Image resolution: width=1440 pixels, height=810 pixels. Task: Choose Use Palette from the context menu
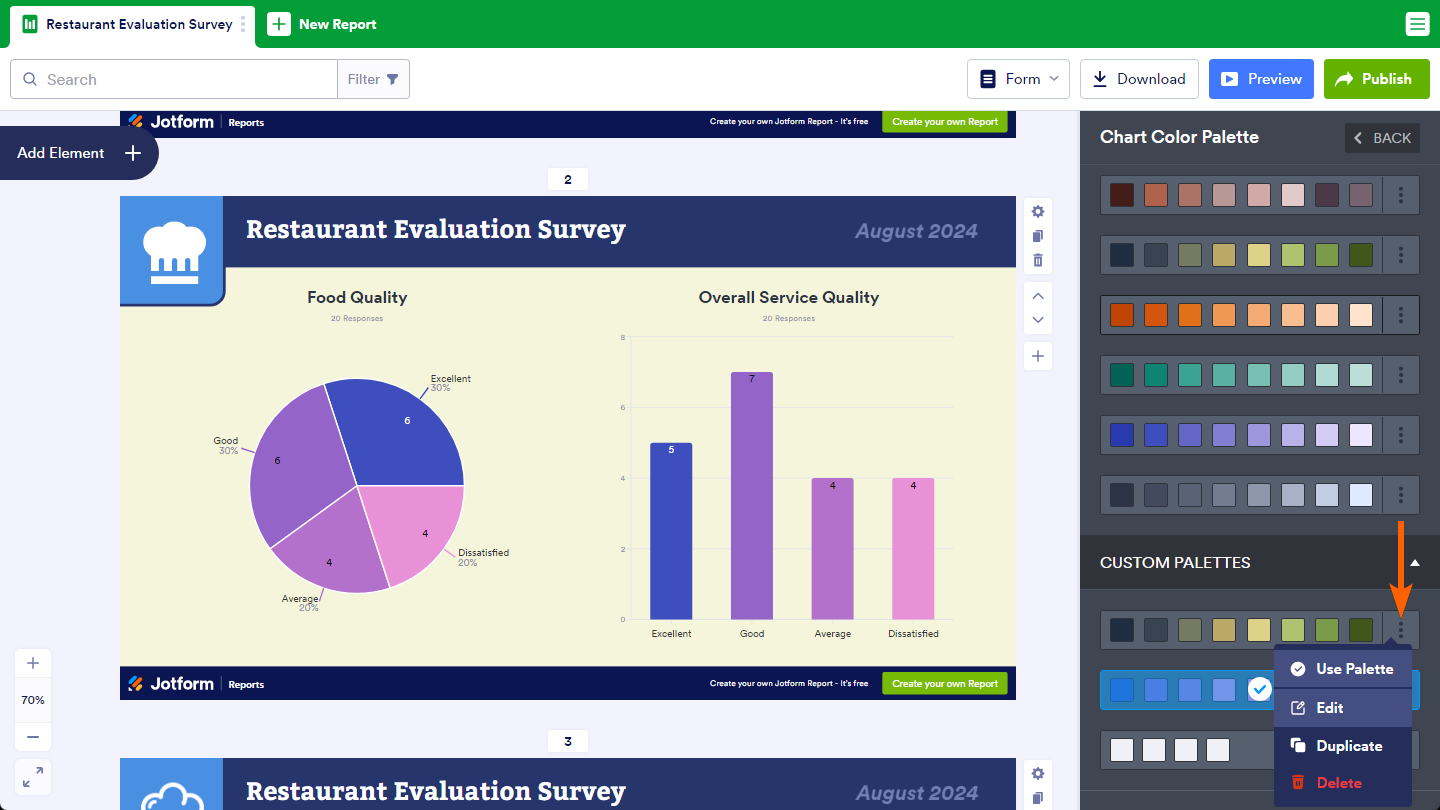click(x=1343, y=669)
